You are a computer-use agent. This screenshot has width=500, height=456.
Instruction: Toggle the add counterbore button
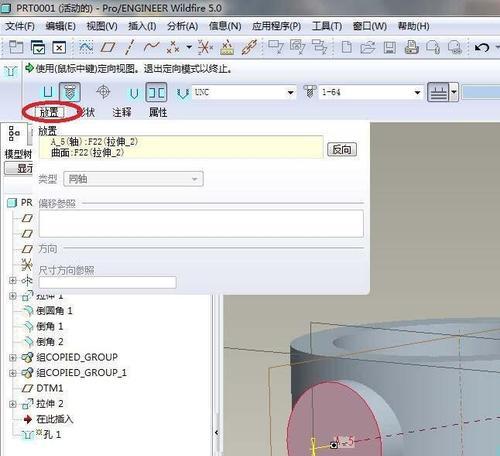[x=156, y=92]
